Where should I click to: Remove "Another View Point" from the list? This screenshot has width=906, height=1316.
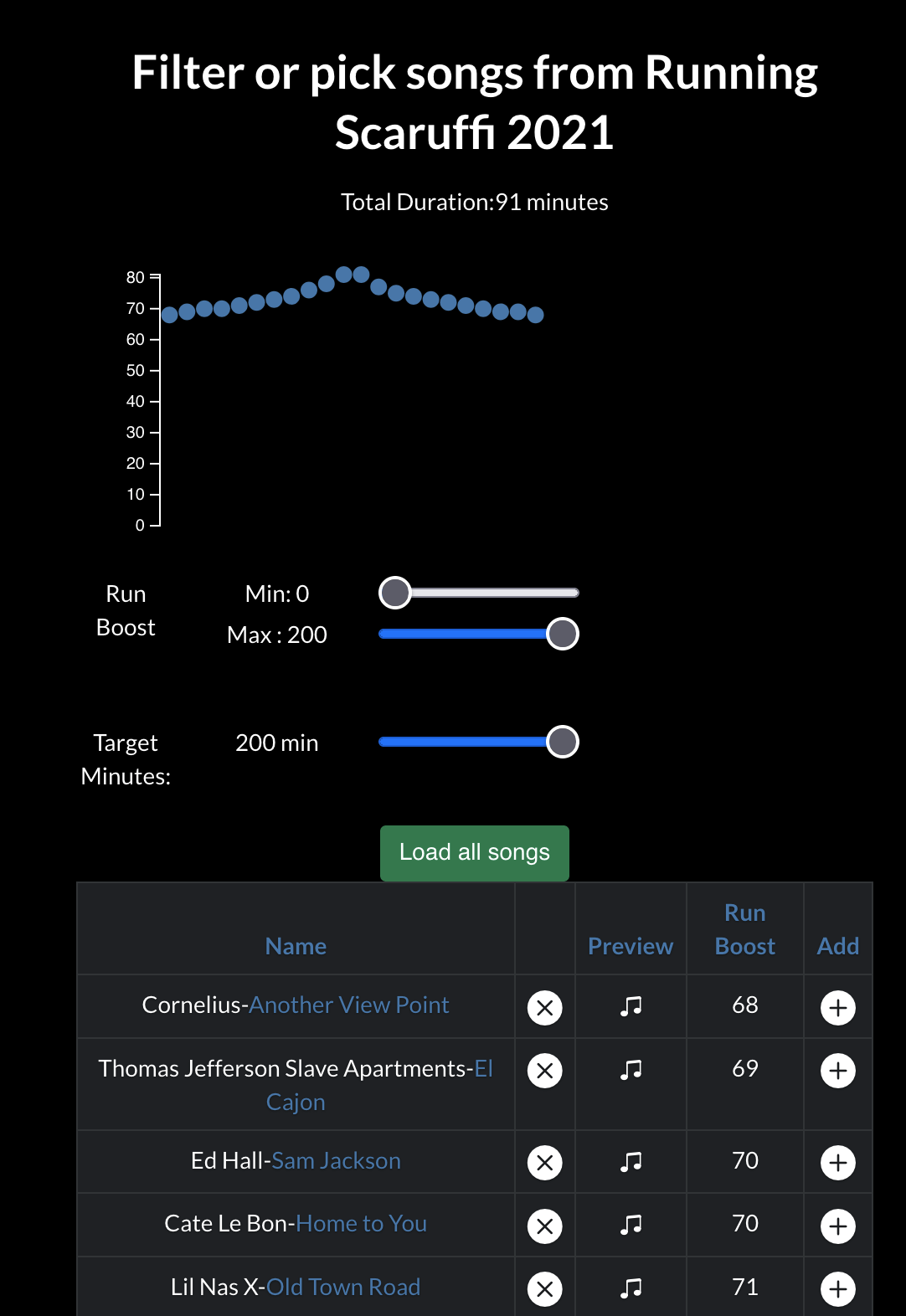[544, 1006]
